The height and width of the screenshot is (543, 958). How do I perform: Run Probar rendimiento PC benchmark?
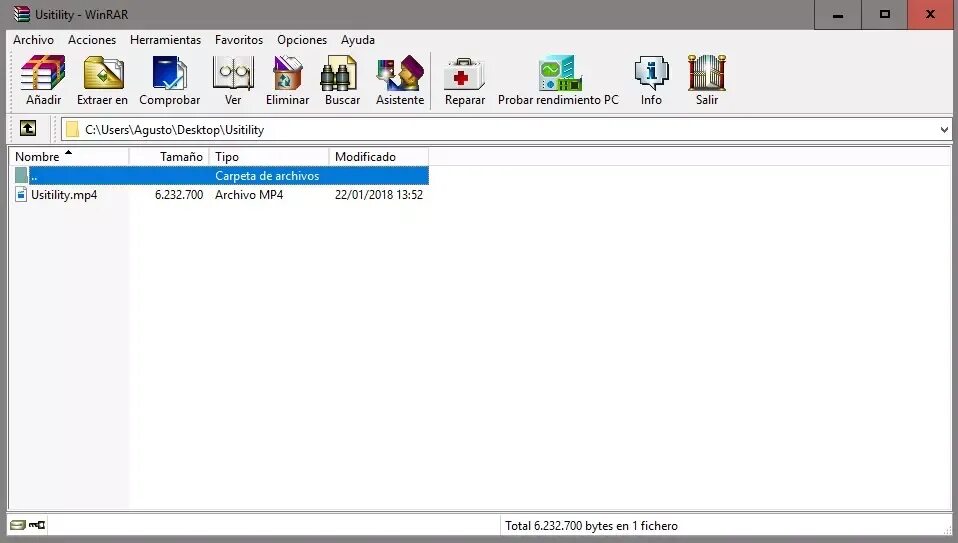pos(558,73)
